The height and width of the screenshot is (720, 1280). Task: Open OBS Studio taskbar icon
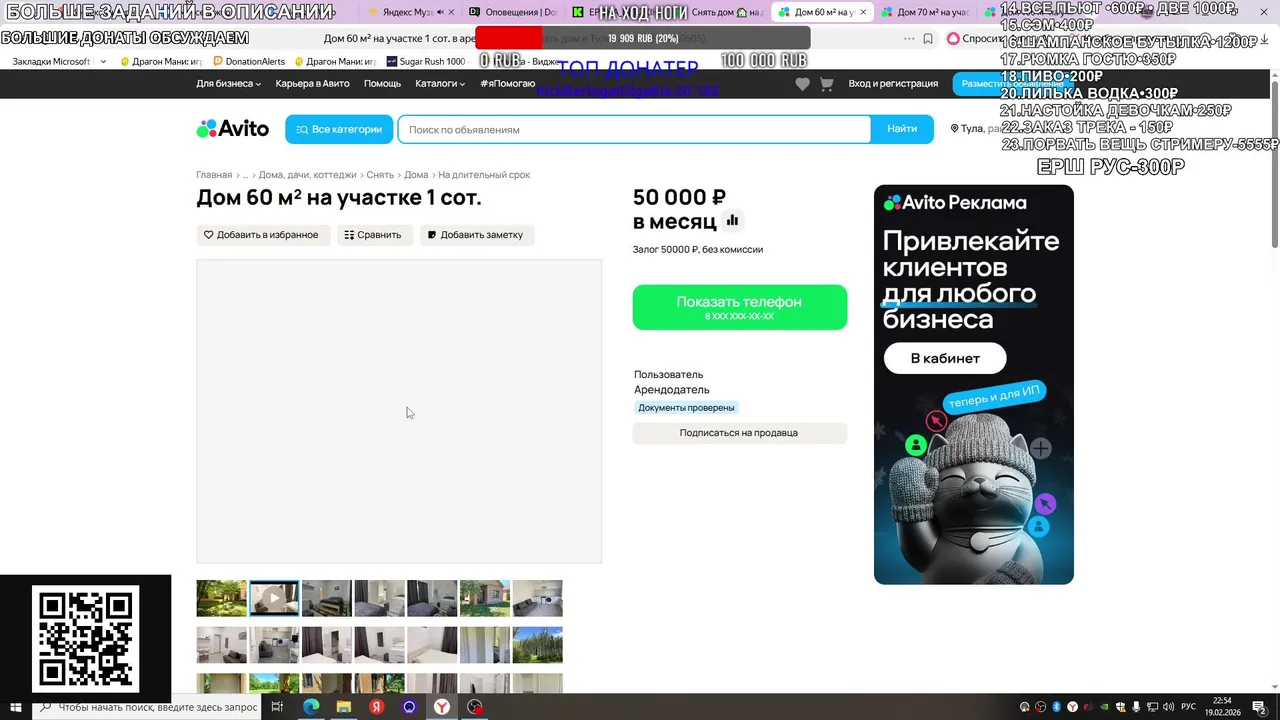click(475, 707)
